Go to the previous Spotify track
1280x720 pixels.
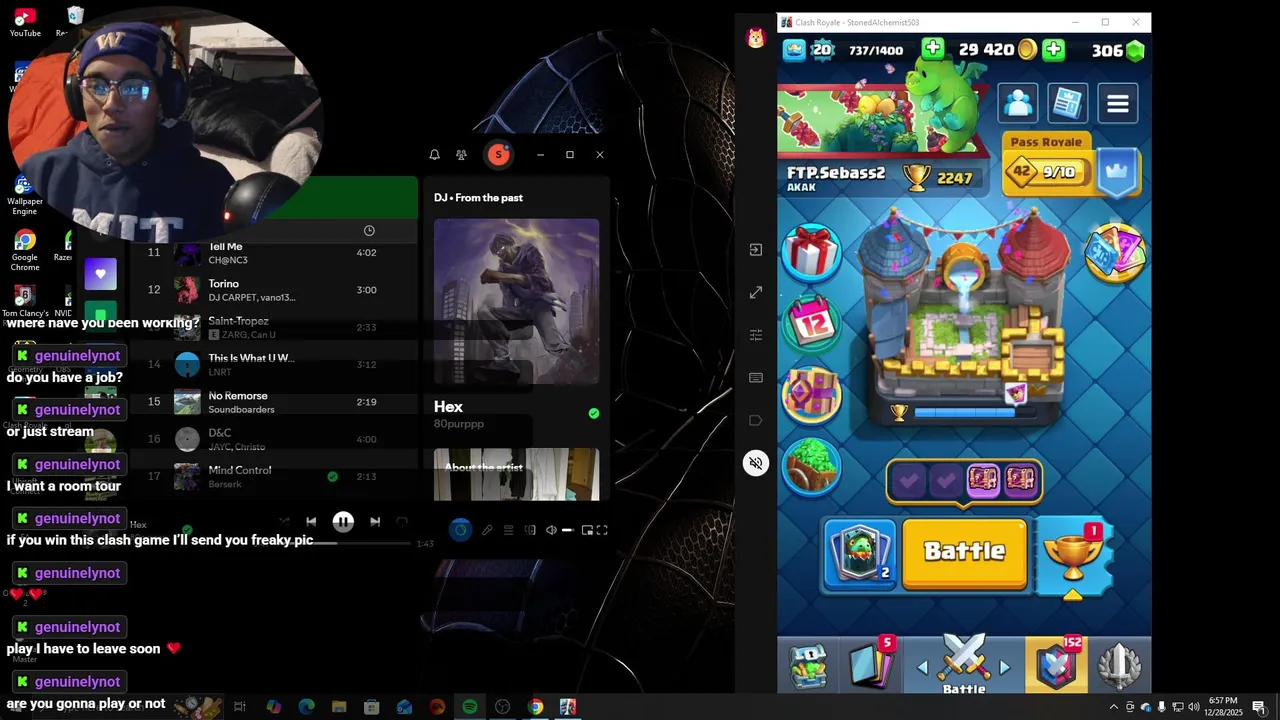click(311, 521)
